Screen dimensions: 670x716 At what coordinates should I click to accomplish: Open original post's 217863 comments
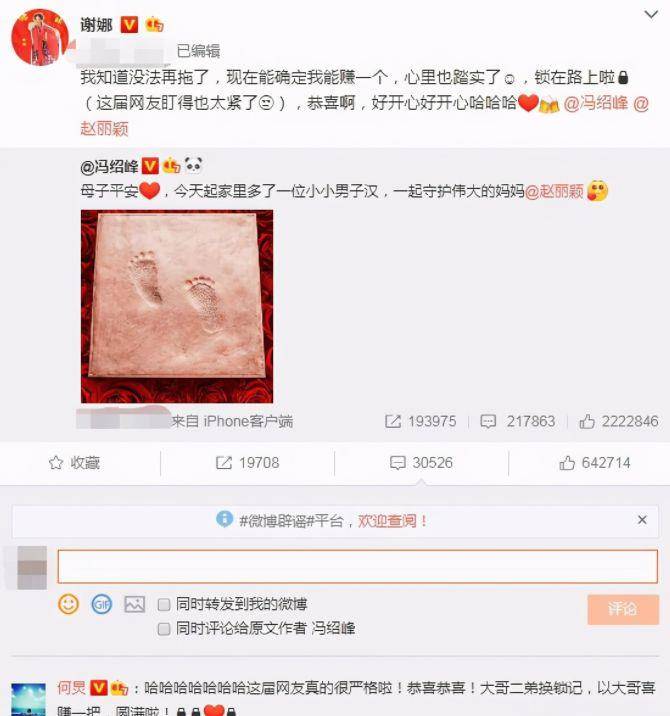pos(517,421)
